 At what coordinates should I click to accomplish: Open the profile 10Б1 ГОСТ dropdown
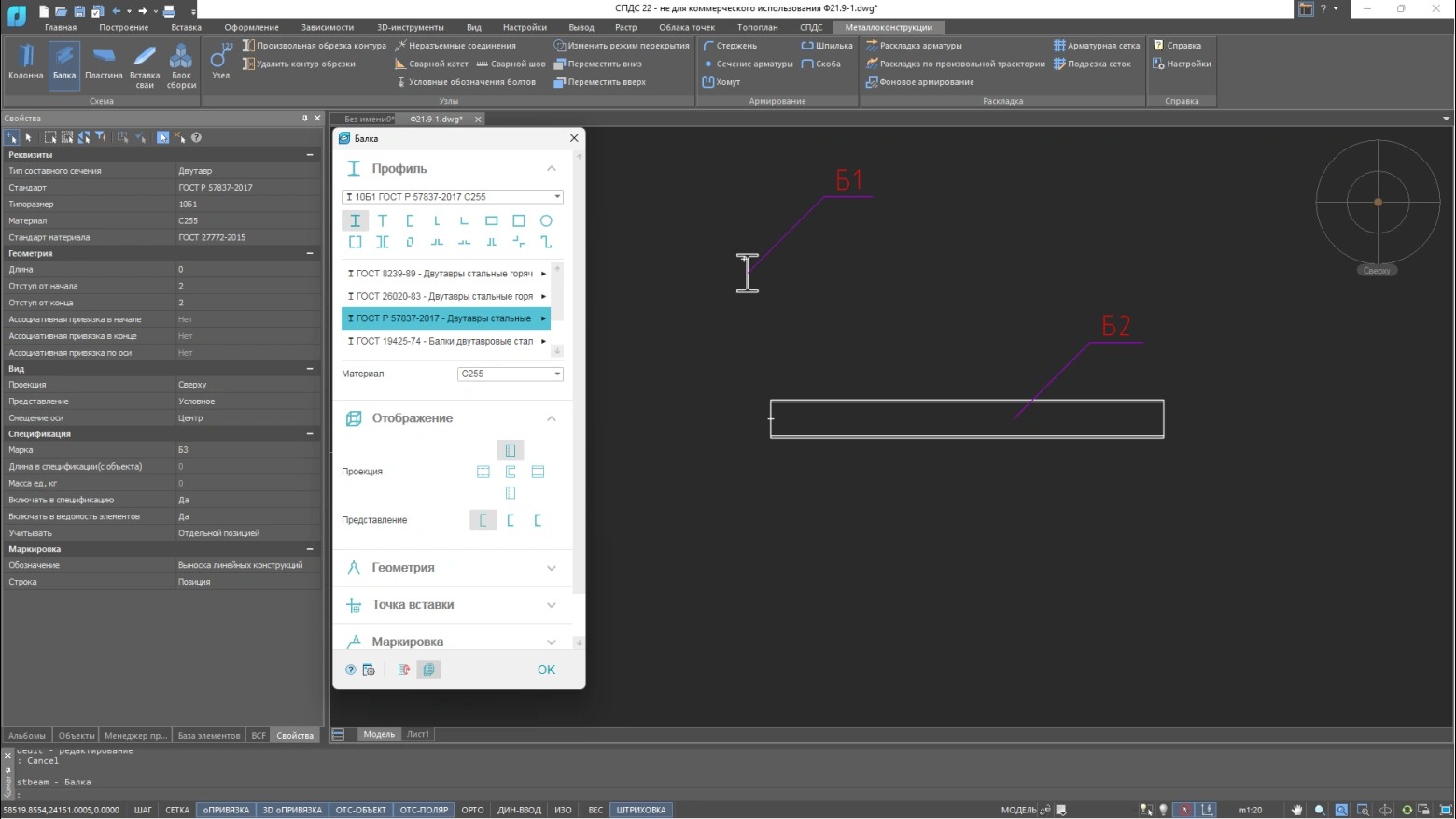coord(453,197)
